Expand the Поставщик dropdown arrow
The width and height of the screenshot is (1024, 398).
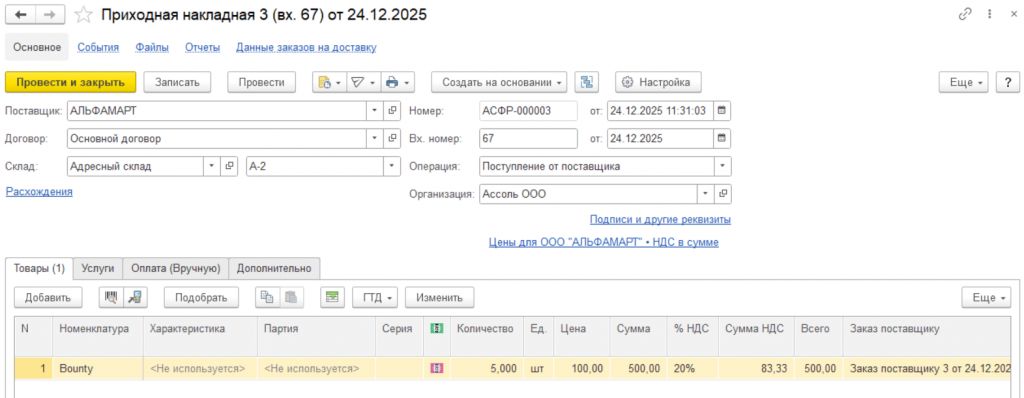click(375, 111)
